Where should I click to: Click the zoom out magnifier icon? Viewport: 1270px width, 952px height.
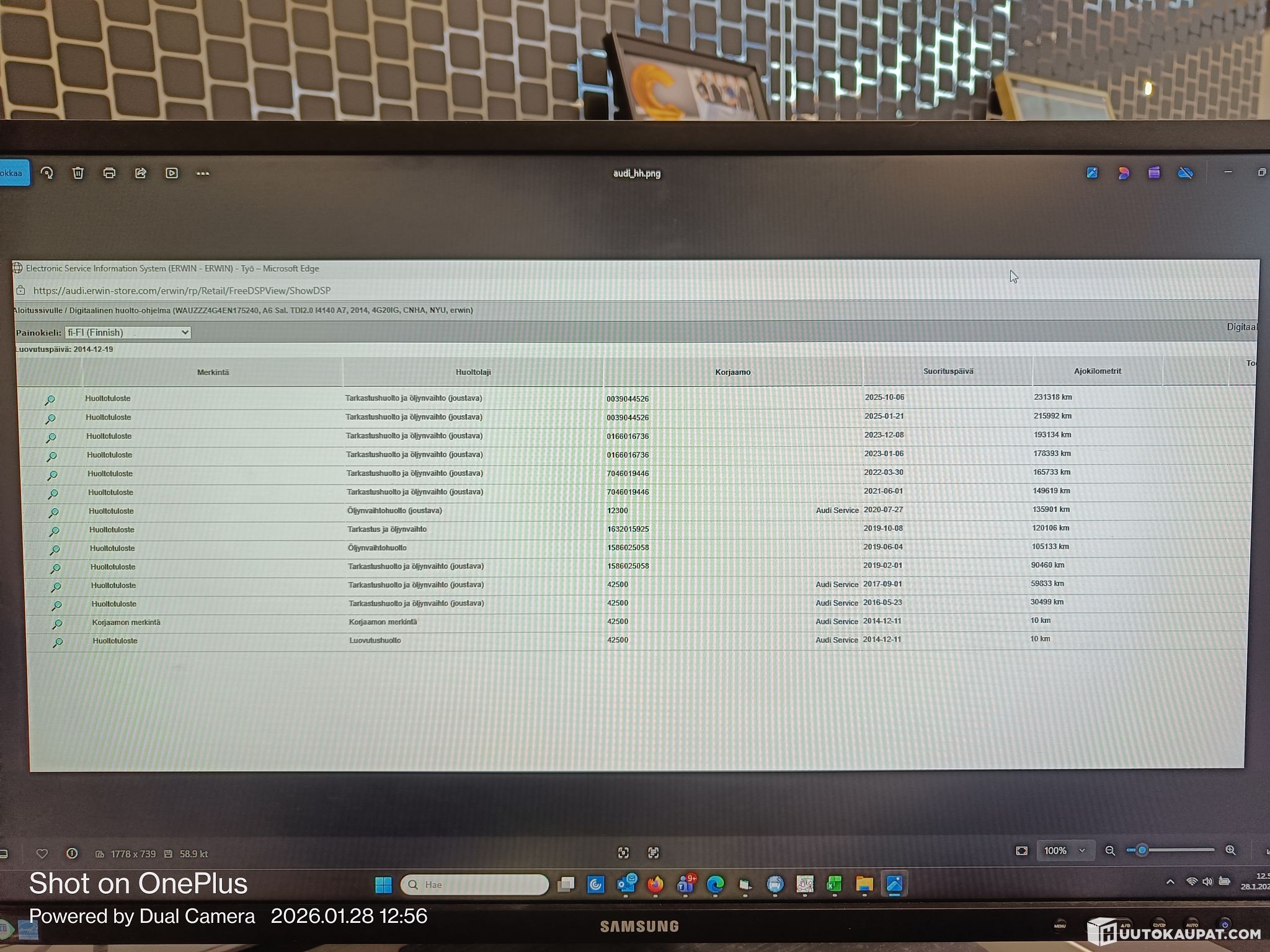(1110, 850)
